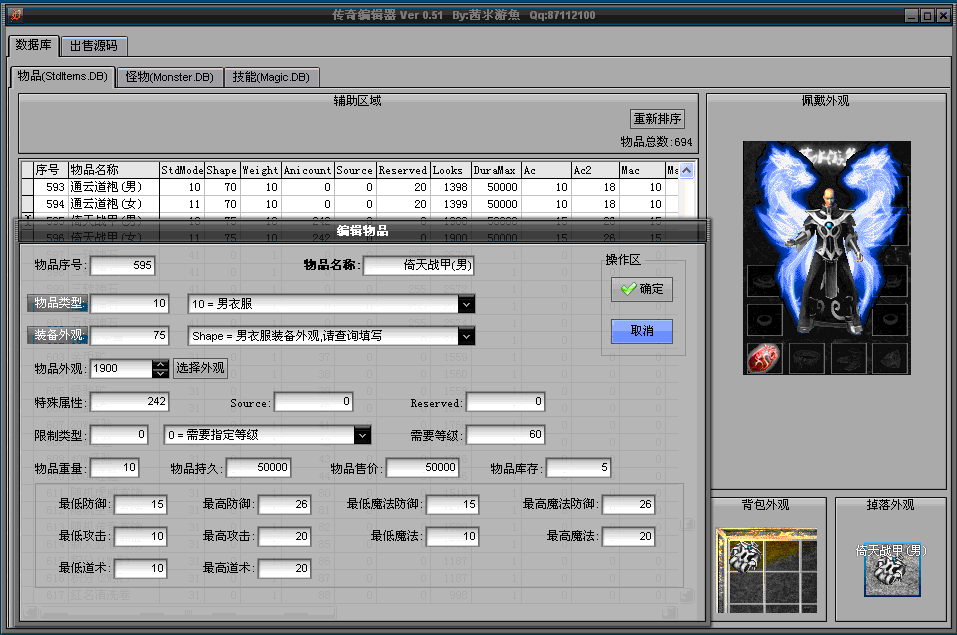957x635 pixels.
Task: Click the 物品重量 input field
Action: coord(115,467)
